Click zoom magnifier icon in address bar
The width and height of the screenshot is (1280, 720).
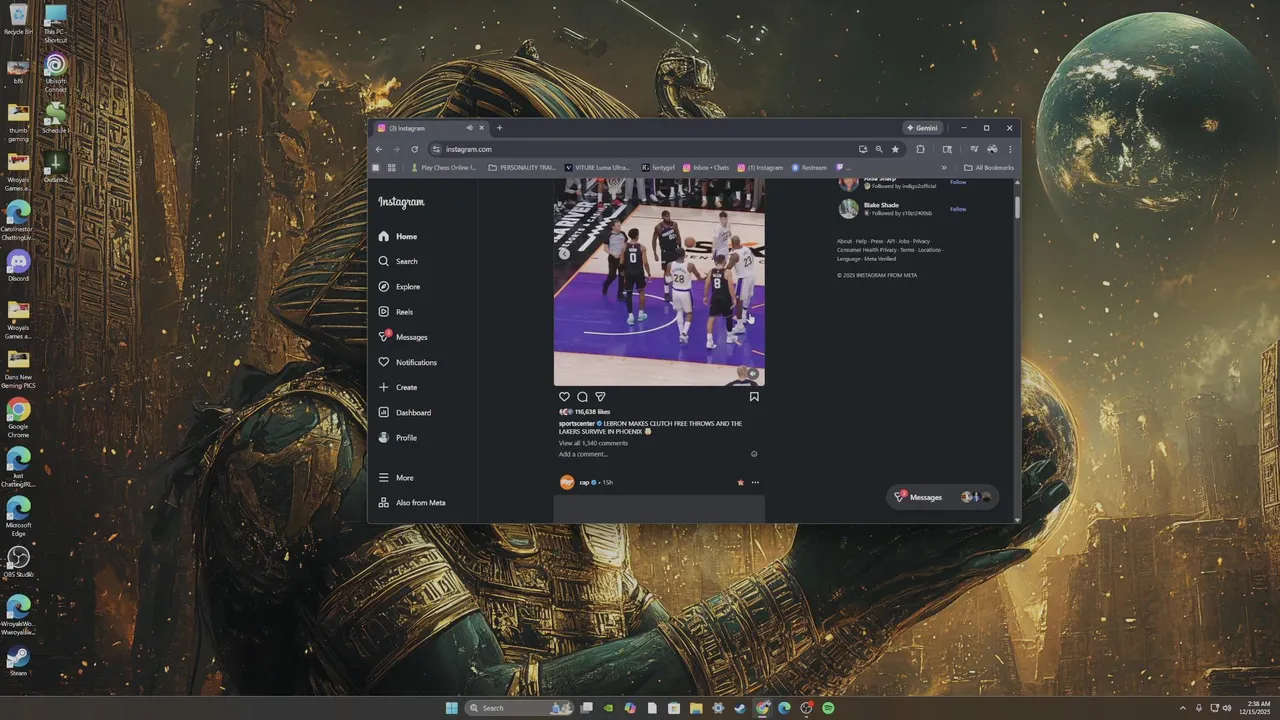coord(879,149)
